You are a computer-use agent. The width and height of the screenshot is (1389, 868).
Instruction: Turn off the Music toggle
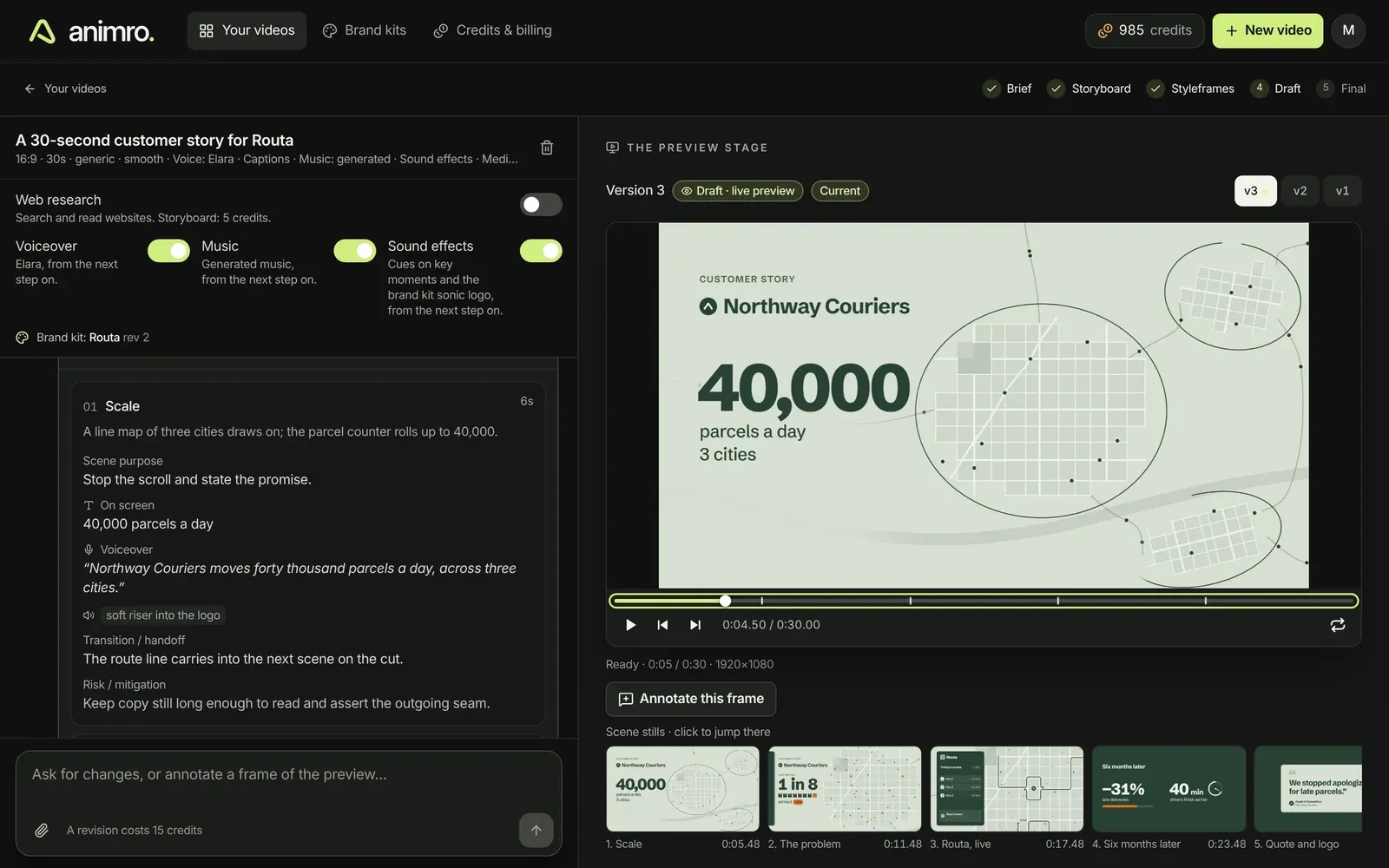(x=355, y=251)
